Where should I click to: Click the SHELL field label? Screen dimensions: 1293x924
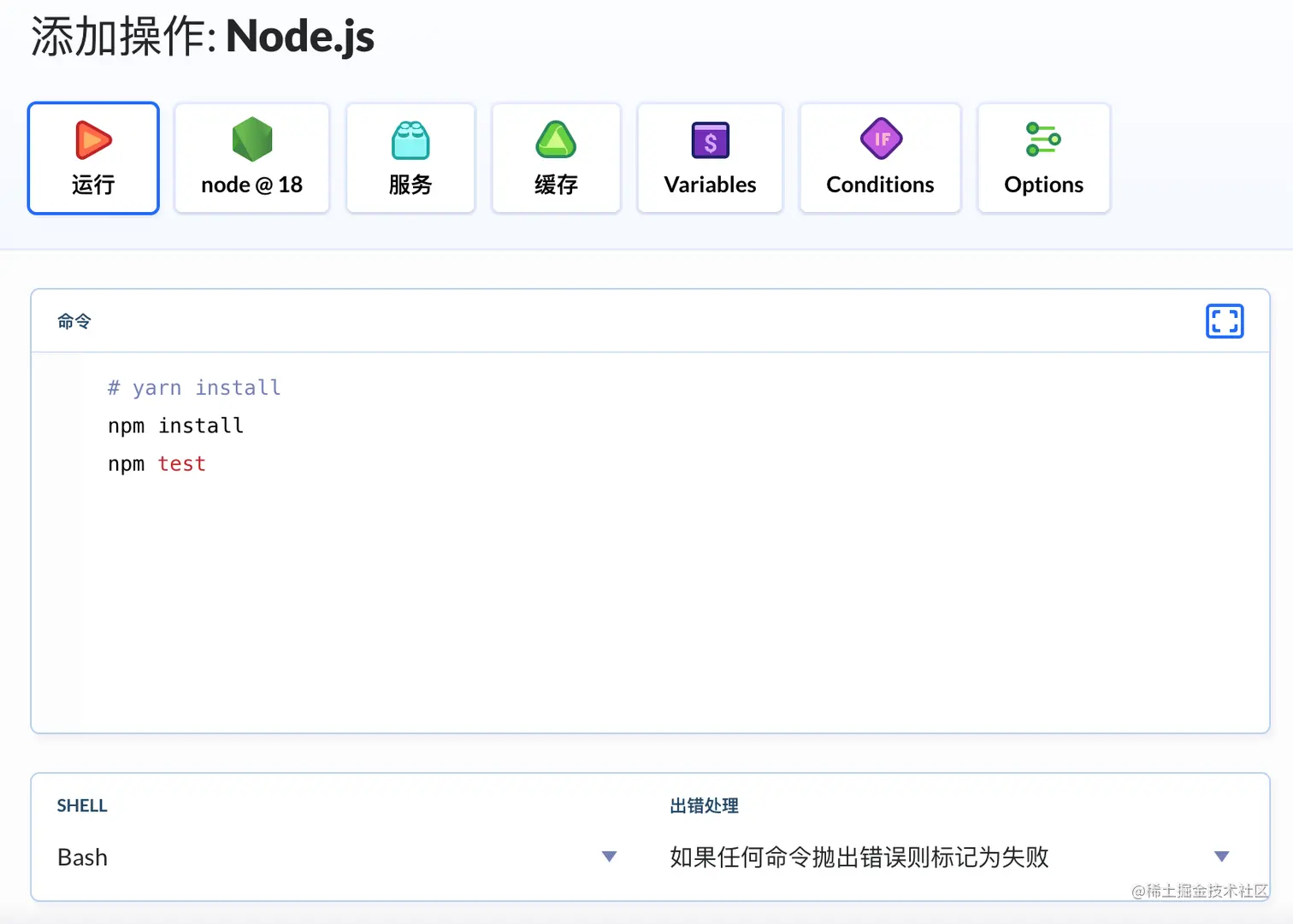pos(82,805)
